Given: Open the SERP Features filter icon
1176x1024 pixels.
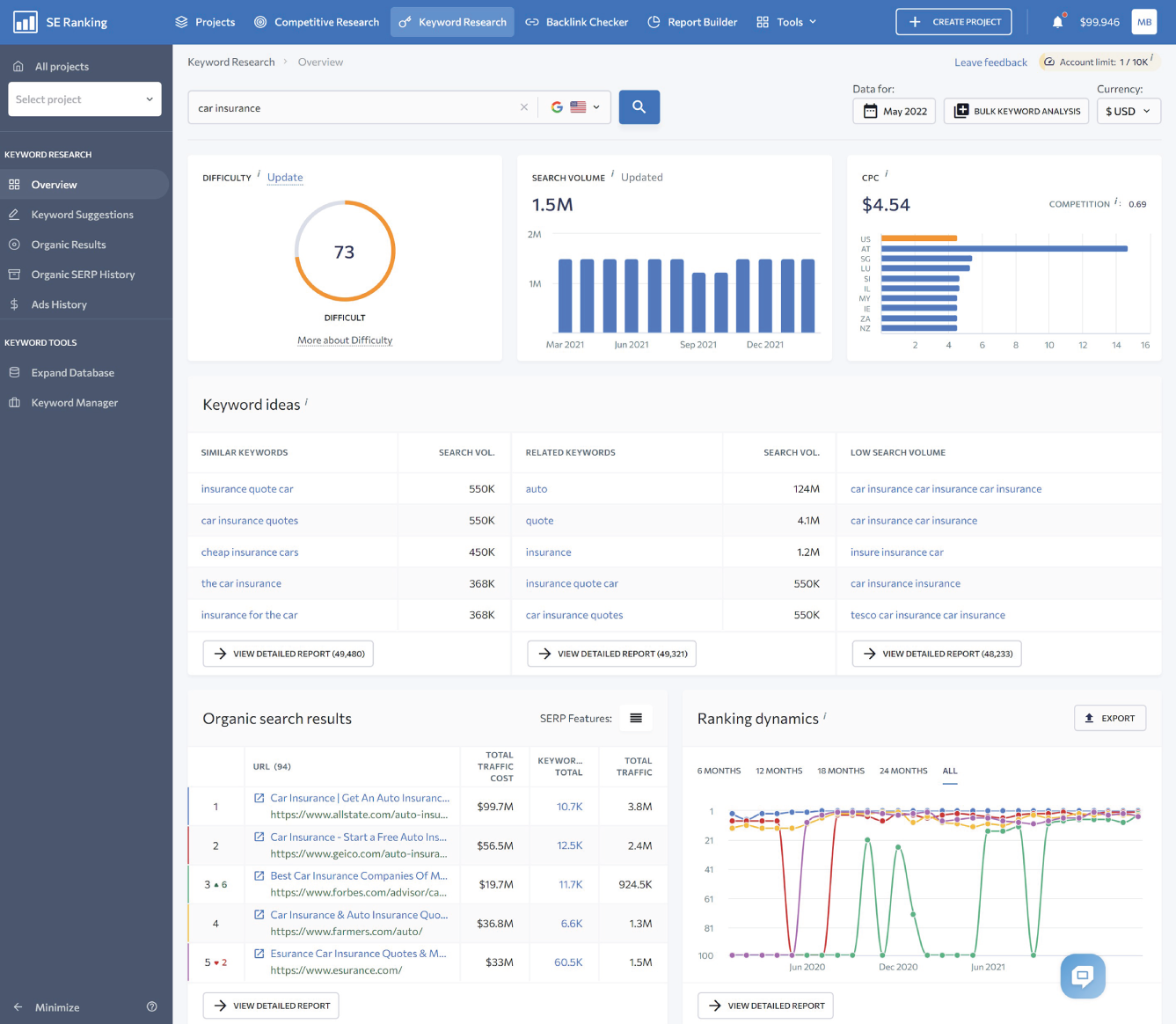Looking at the screenshot, I should (x=635, y=718).
